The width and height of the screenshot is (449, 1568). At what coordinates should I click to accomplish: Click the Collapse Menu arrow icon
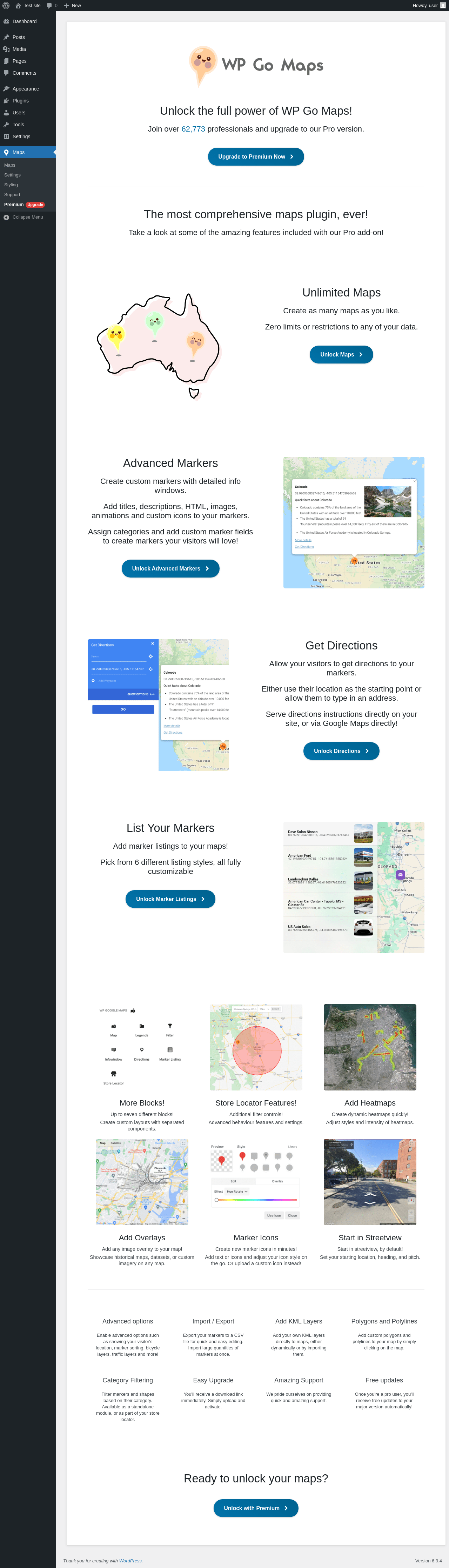pos(6,217)
